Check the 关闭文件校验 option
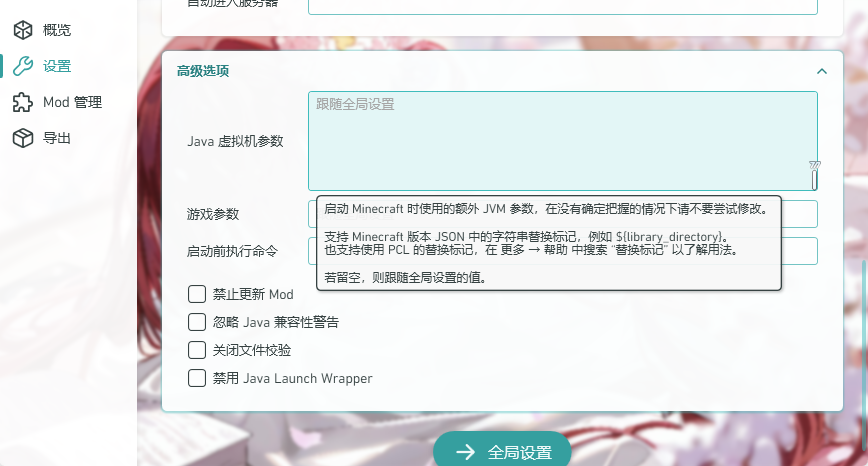 click(197, 350)
